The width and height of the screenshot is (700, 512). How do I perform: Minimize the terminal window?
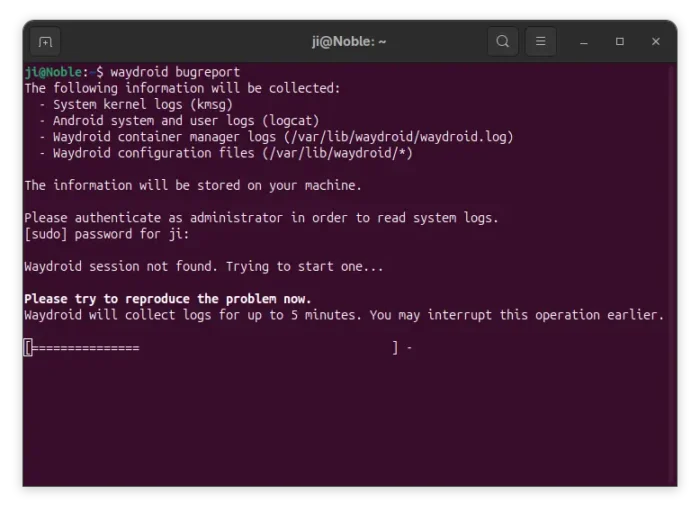pyautogui.click(x=584, y=42)
